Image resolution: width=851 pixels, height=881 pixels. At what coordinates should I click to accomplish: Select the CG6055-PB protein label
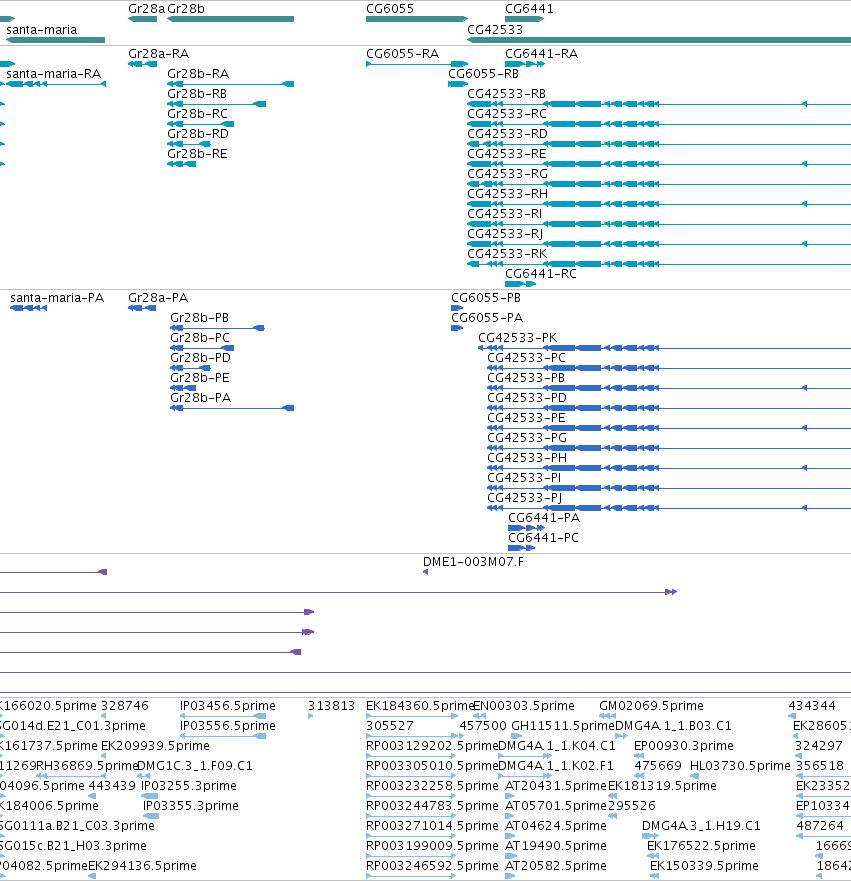click(x=486, y=298)
